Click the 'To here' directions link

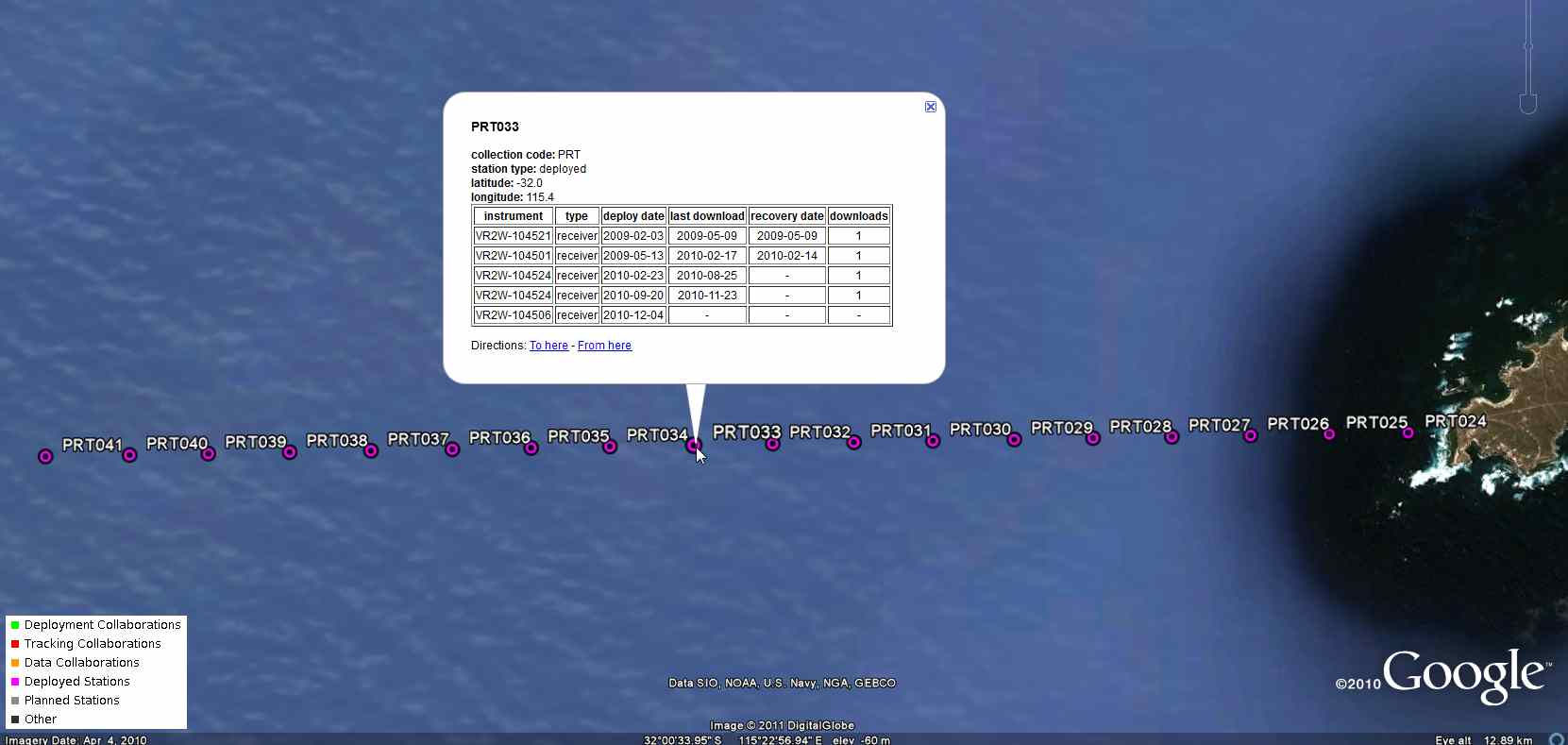coord(548,346)
